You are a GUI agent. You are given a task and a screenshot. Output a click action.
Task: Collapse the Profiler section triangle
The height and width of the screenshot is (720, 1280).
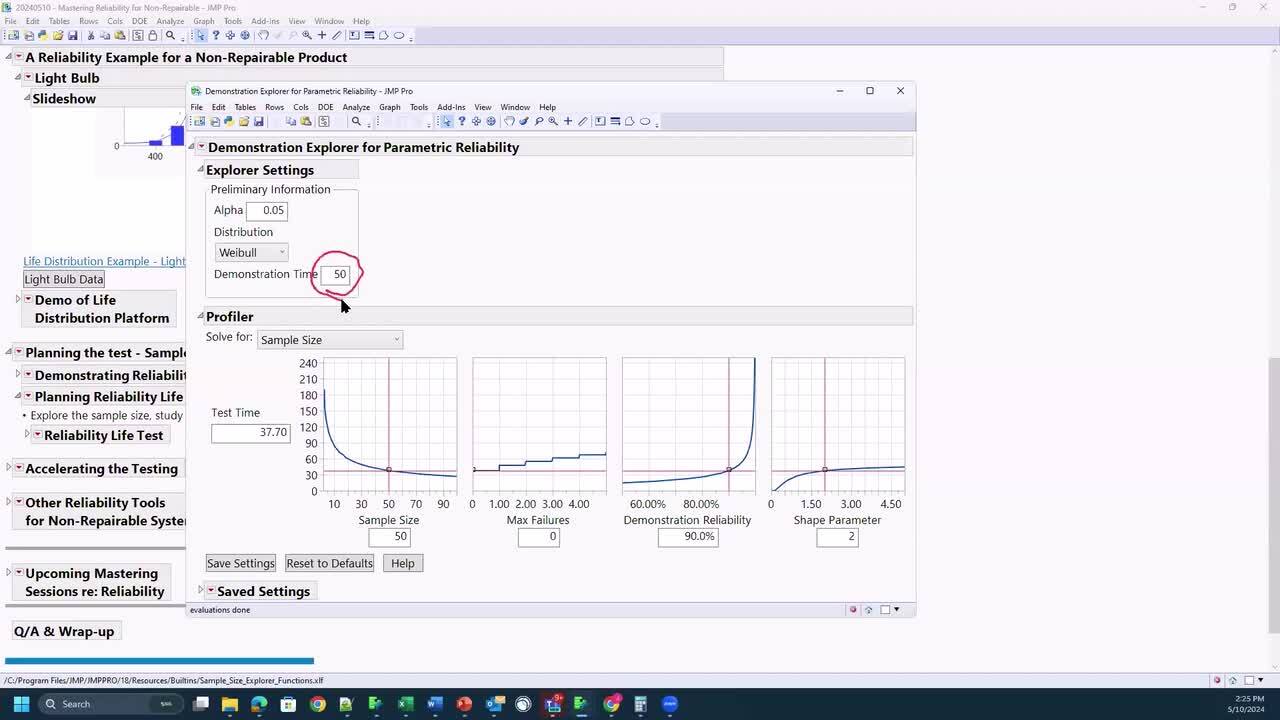200,317
